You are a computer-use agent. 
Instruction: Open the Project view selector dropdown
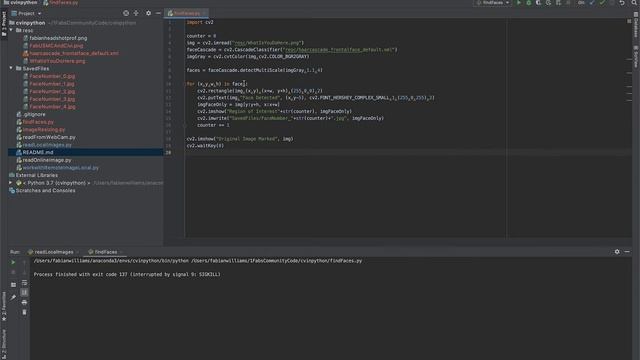[27, 13]
